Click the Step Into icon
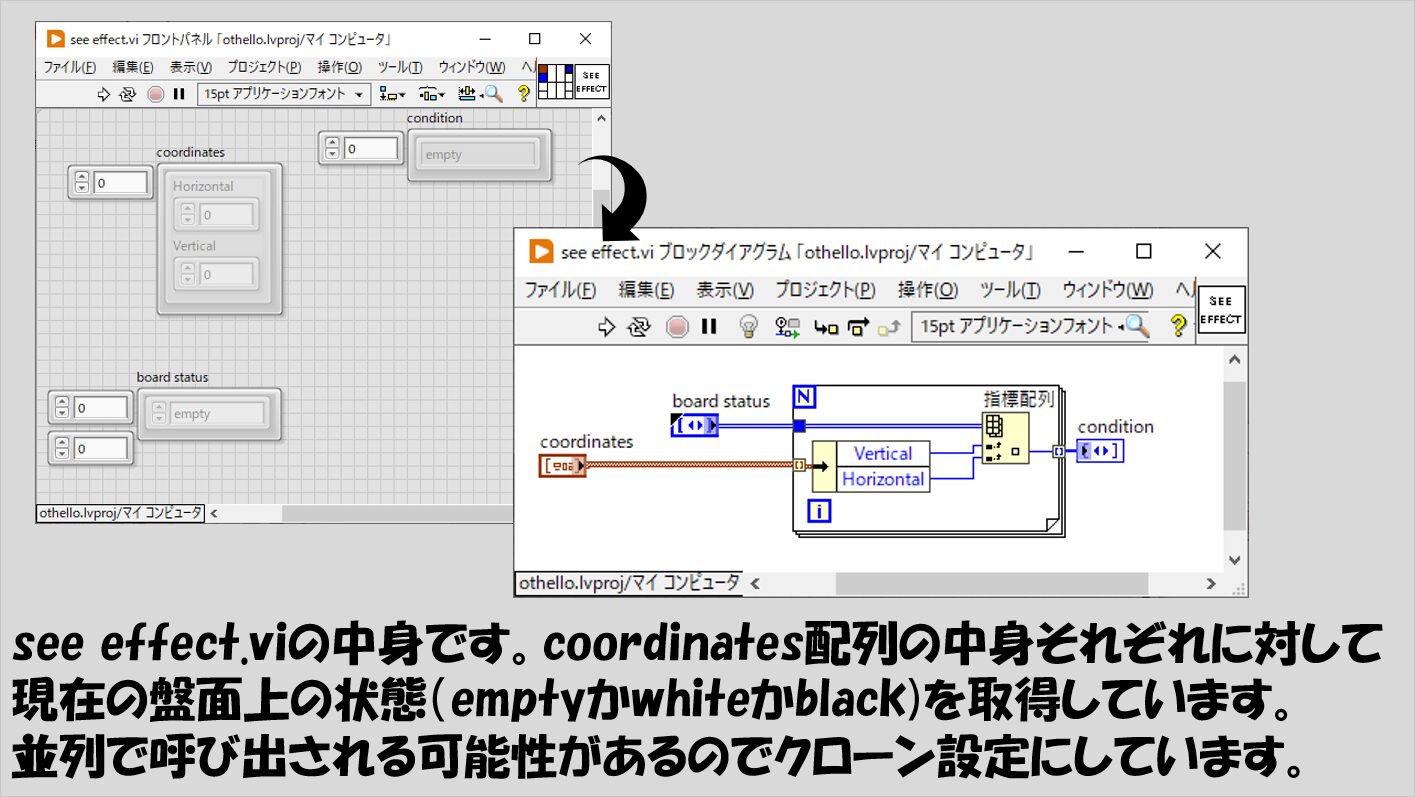This screenshot has height=797, width=1415. [826, 327]
